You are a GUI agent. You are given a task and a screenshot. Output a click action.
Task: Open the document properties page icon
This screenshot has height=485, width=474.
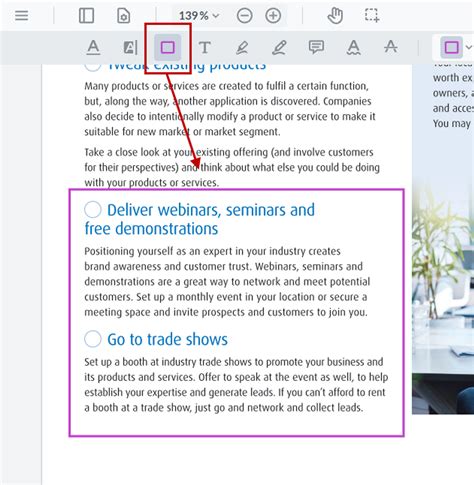pos(123,15)
